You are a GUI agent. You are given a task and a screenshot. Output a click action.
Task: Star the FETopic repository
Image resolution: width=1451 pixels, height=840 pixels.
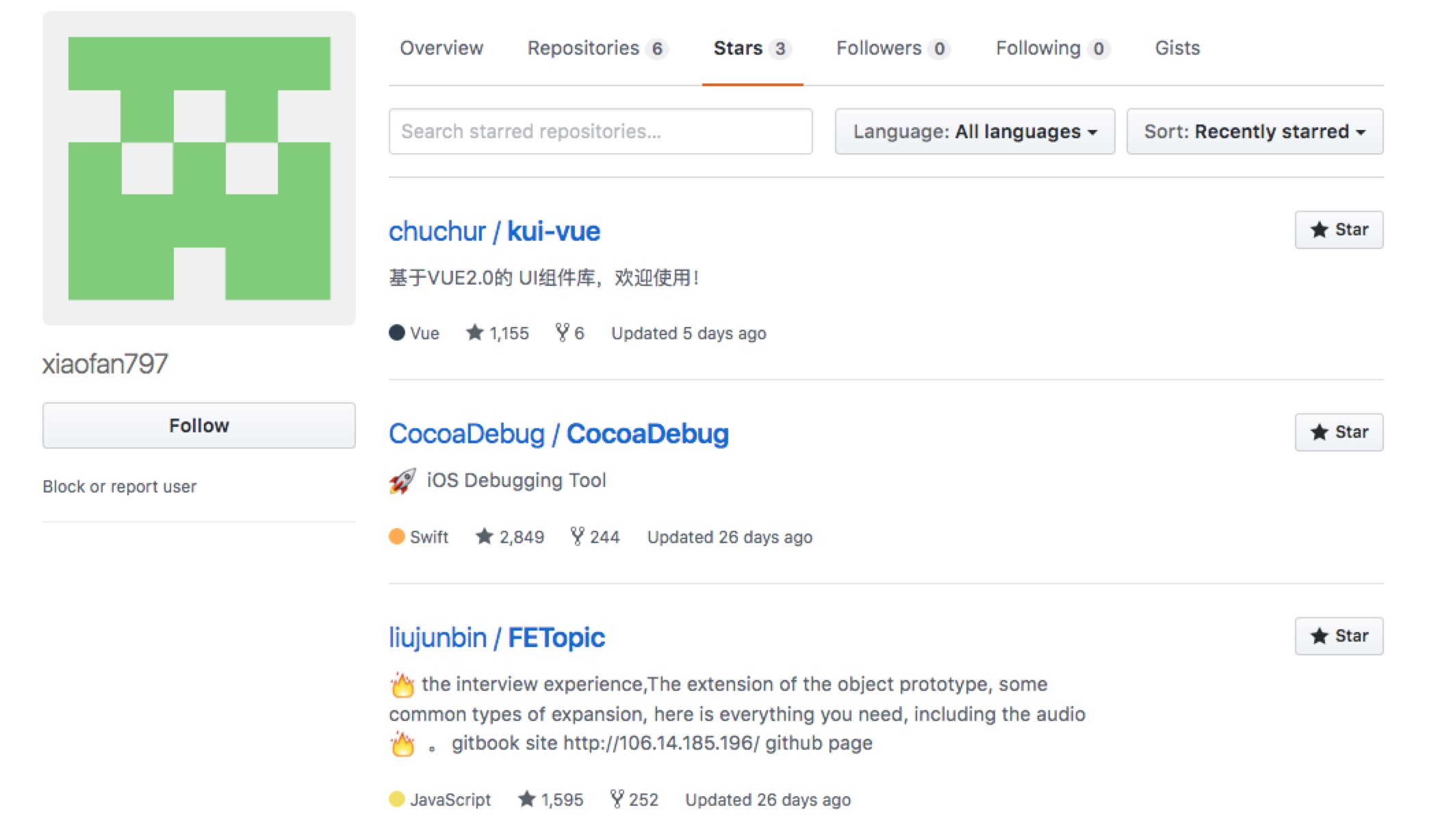click(1339, 636)
